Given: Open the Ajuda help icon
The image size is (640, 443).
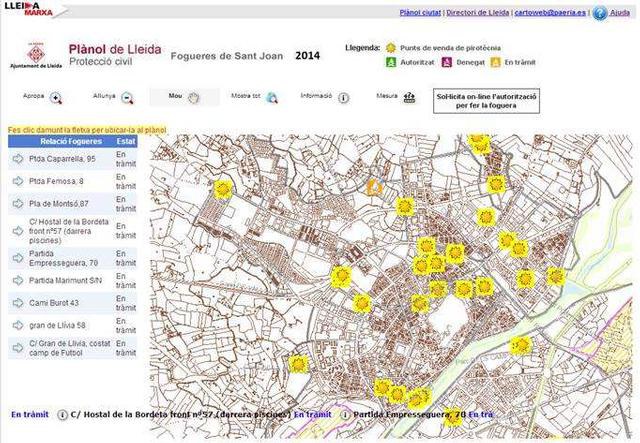Looking at the screenshot, I should click(x=599, y=13).
